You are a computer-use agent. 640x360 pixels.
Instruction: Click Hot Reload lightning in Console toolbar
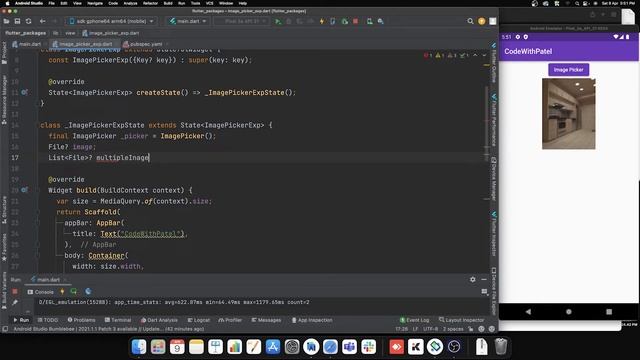[x=62, y=292]
